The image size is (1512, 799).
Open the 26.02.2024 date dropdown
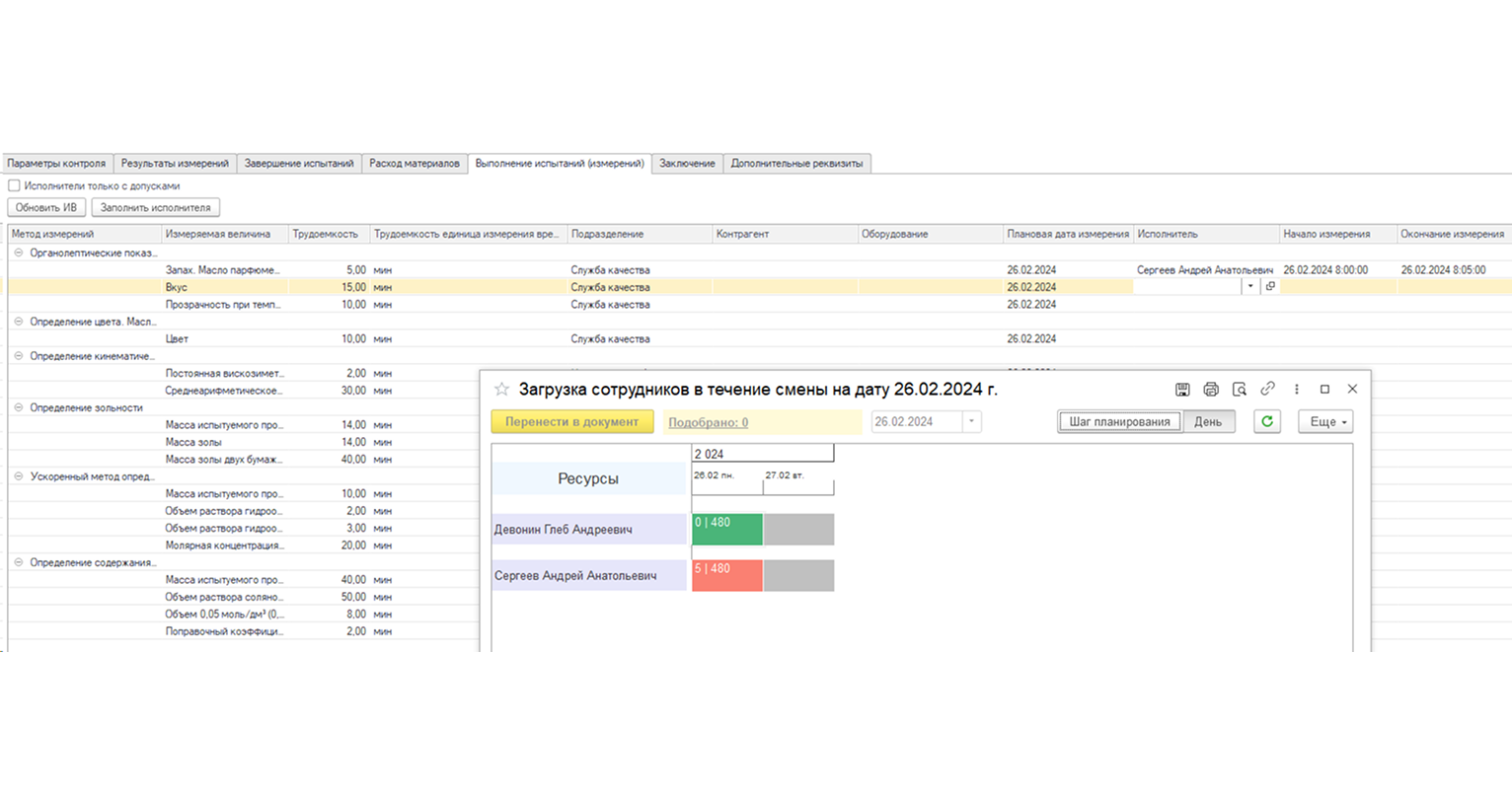pyautogui.click(x=971, y=421)
